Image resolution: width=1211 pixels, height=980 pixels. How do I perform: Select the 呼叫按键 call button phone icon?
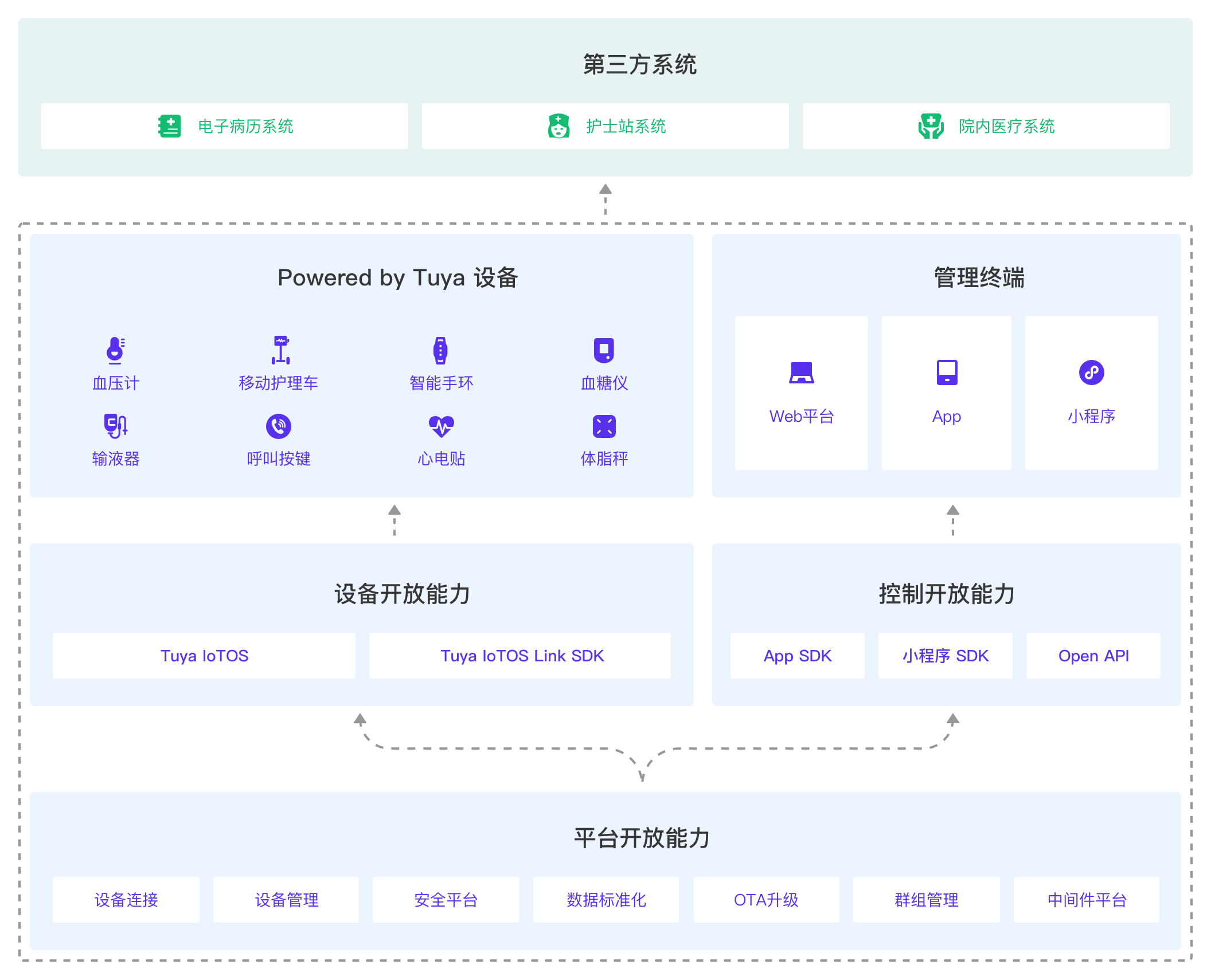point(279,426)
